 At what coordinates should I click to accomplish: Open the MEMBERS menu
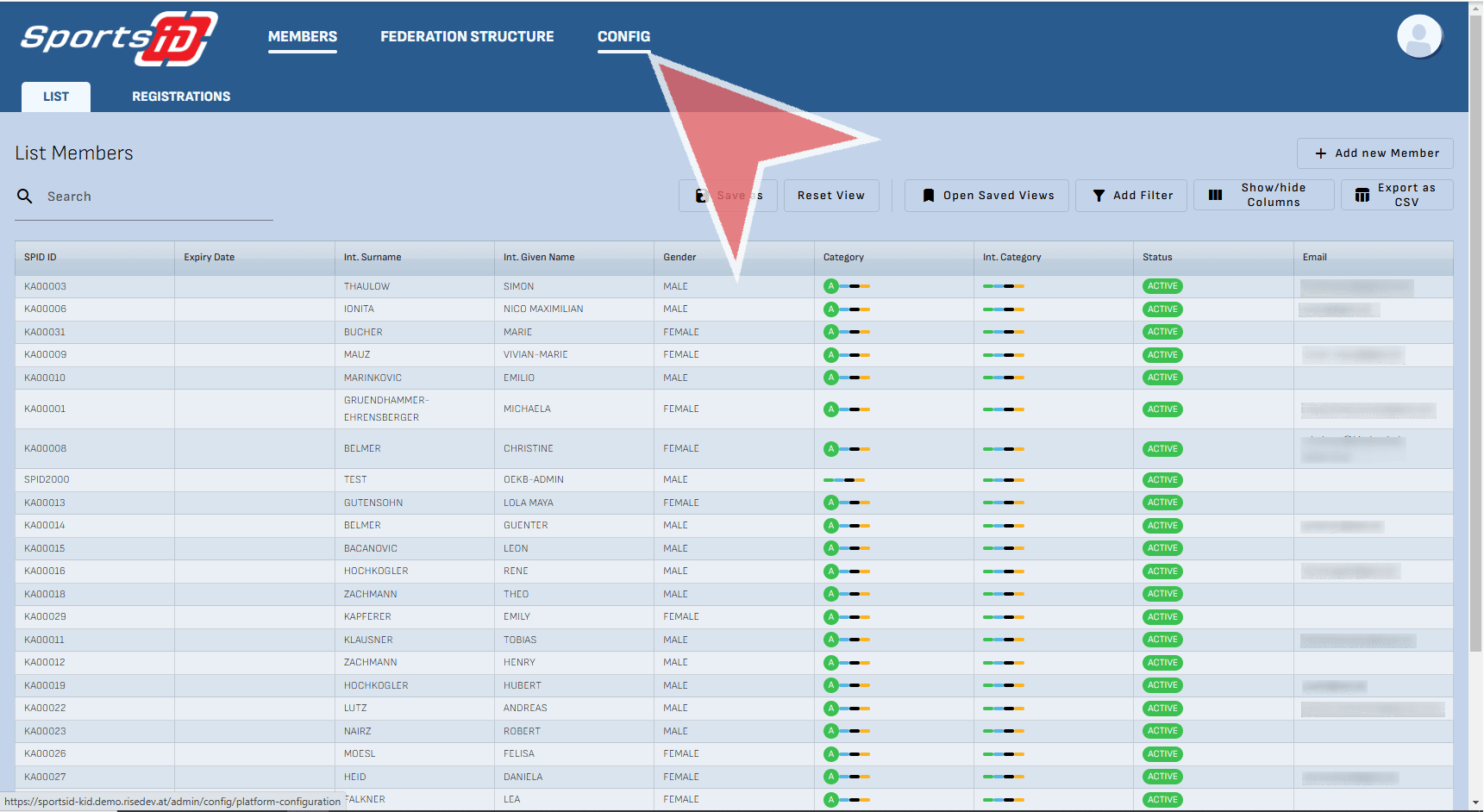[302, 36]
